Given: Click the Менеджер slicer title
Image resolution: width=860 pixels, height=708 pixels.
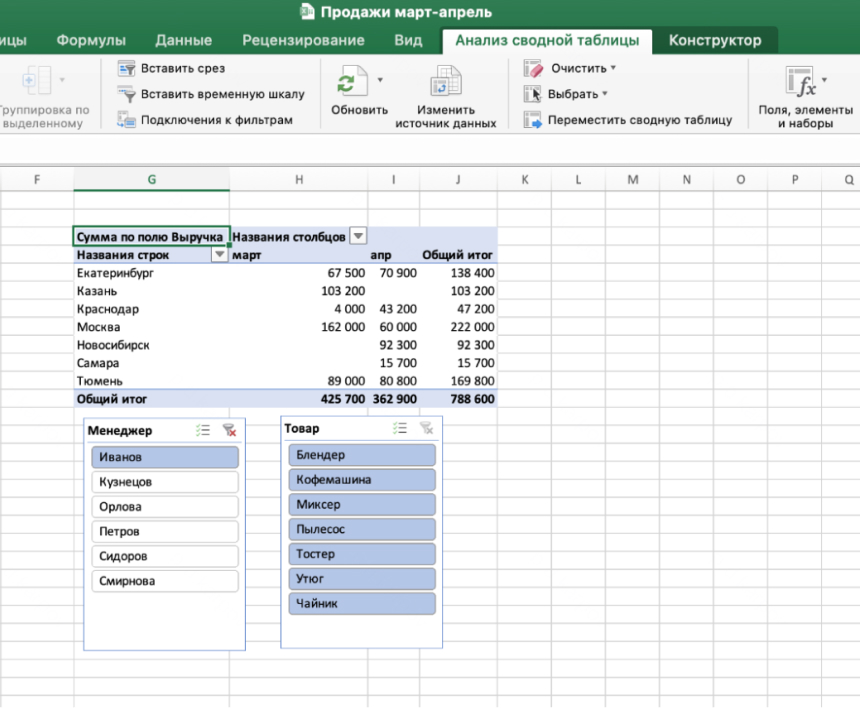Looking at the screenshot, I should point(120,431).
